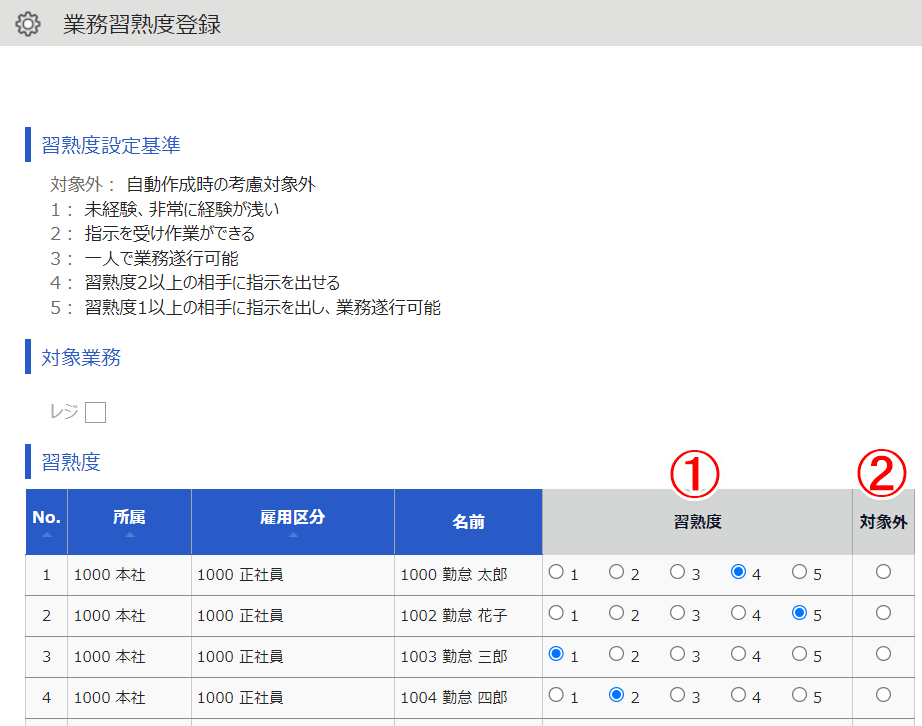Mark 勤怠 四郎 as 対象外
The height and width of the screenshot is (726, 922).
pos(883,695)
